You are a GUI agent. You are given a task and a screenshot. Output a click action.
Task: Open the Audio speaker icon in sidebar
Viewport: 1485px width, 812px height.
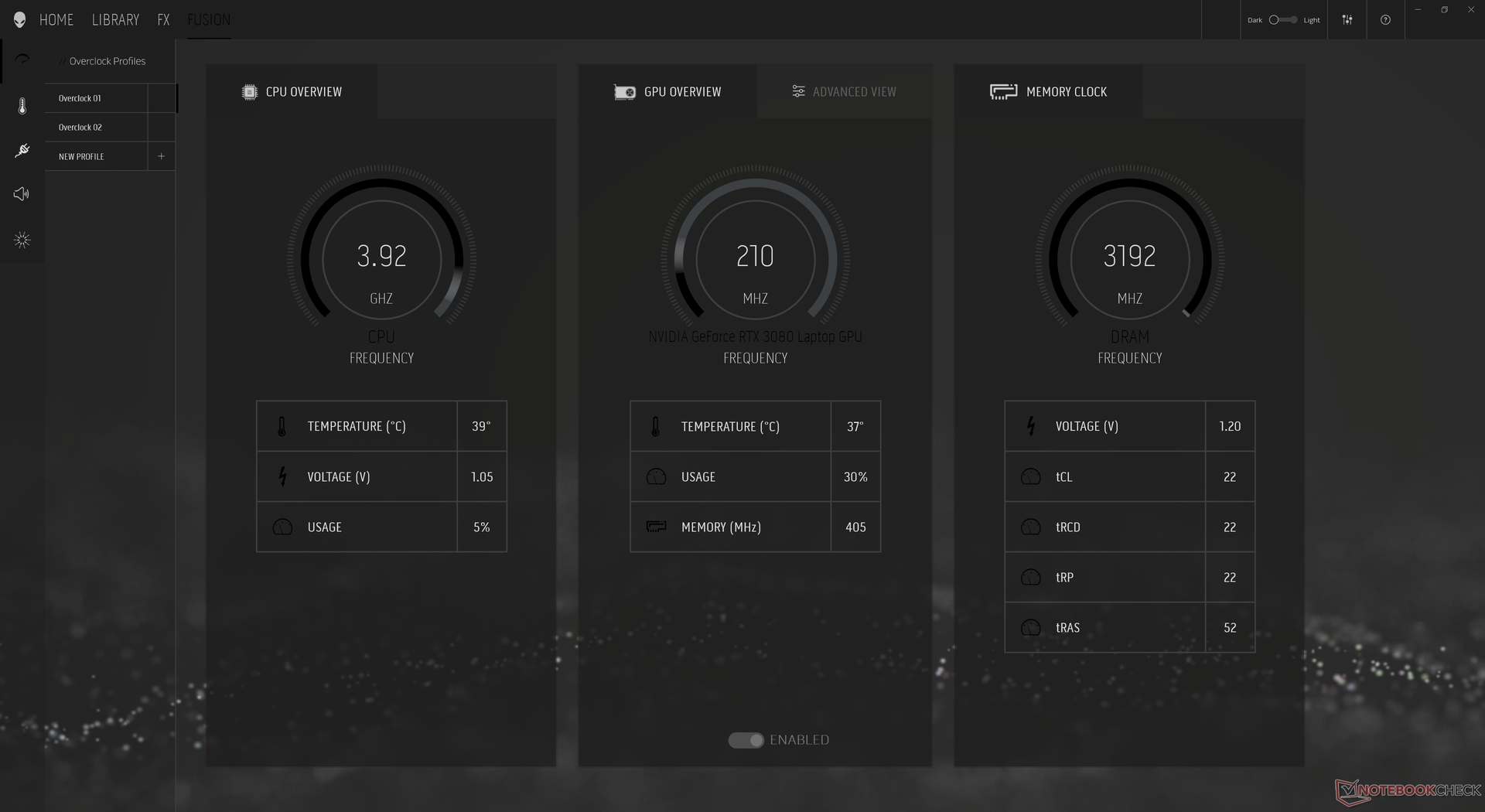tap(22, 194)
